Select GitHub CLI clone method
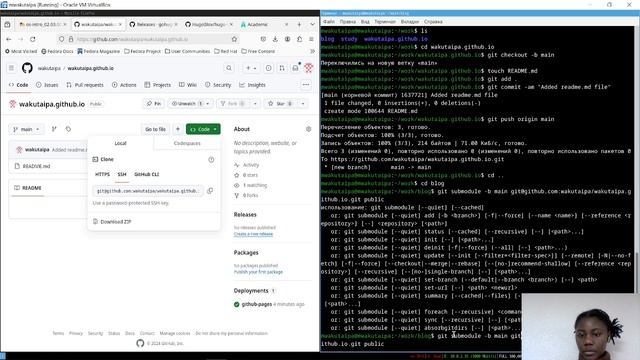The image size is (640, 360). 147,174
